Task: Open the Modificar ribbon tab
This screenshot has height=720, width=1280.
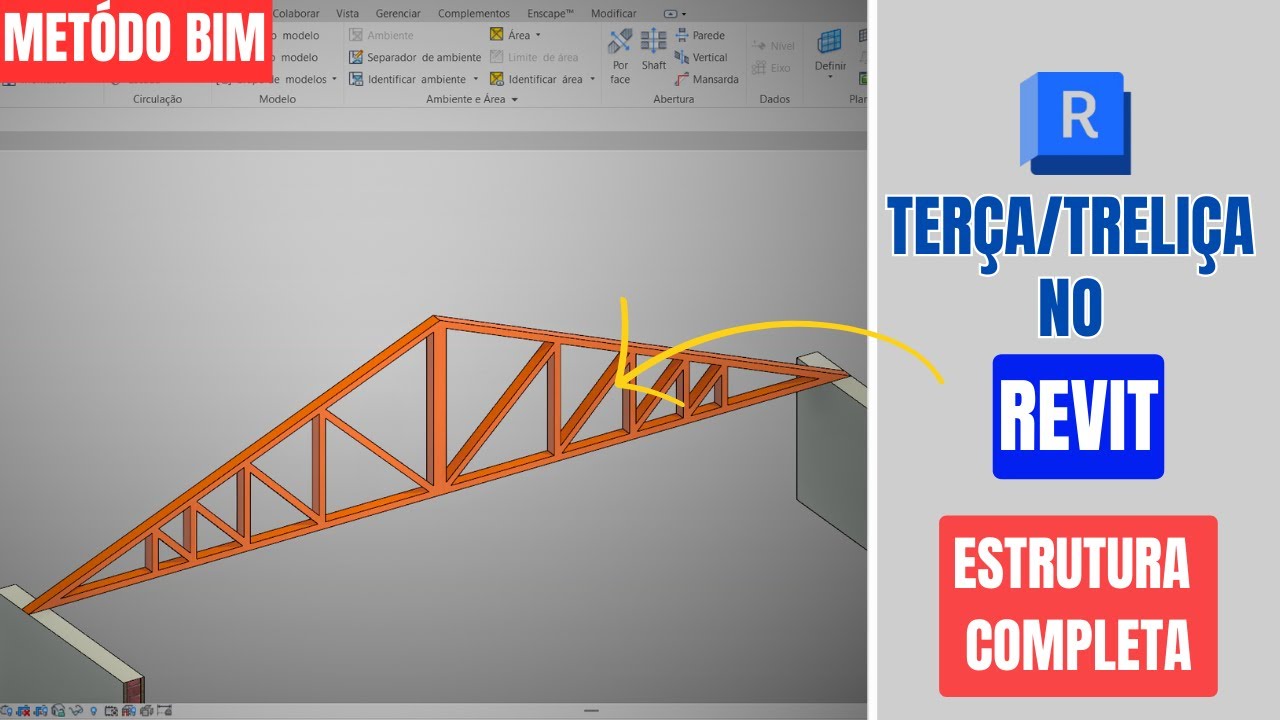Action: click(x=613, y=13)
